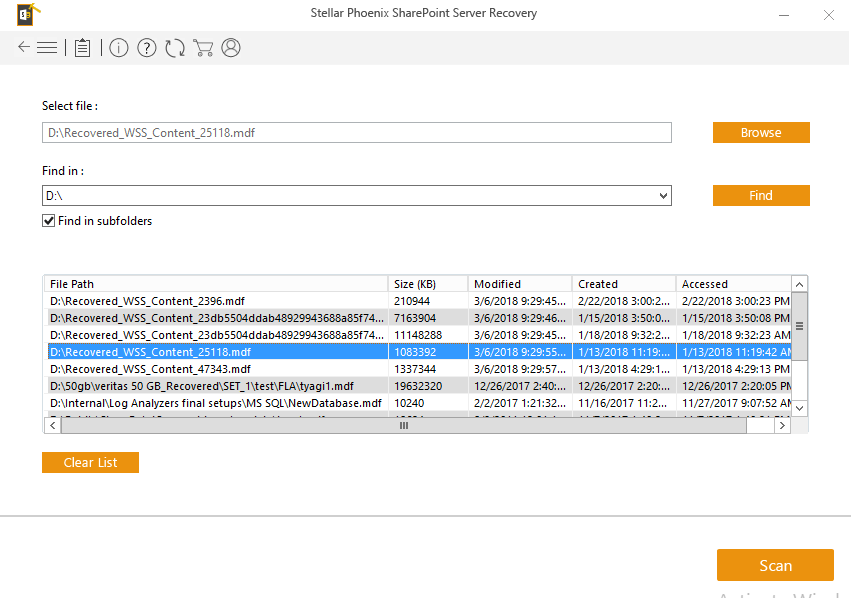Click the shopping cart buy icon
The width and height of the screenshot is (851, 598).
203,48
